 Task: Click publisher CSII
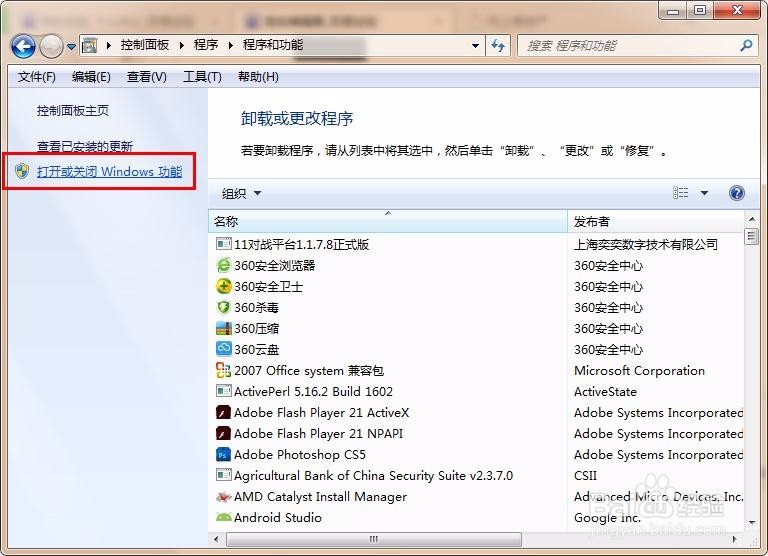coord(585,476)
